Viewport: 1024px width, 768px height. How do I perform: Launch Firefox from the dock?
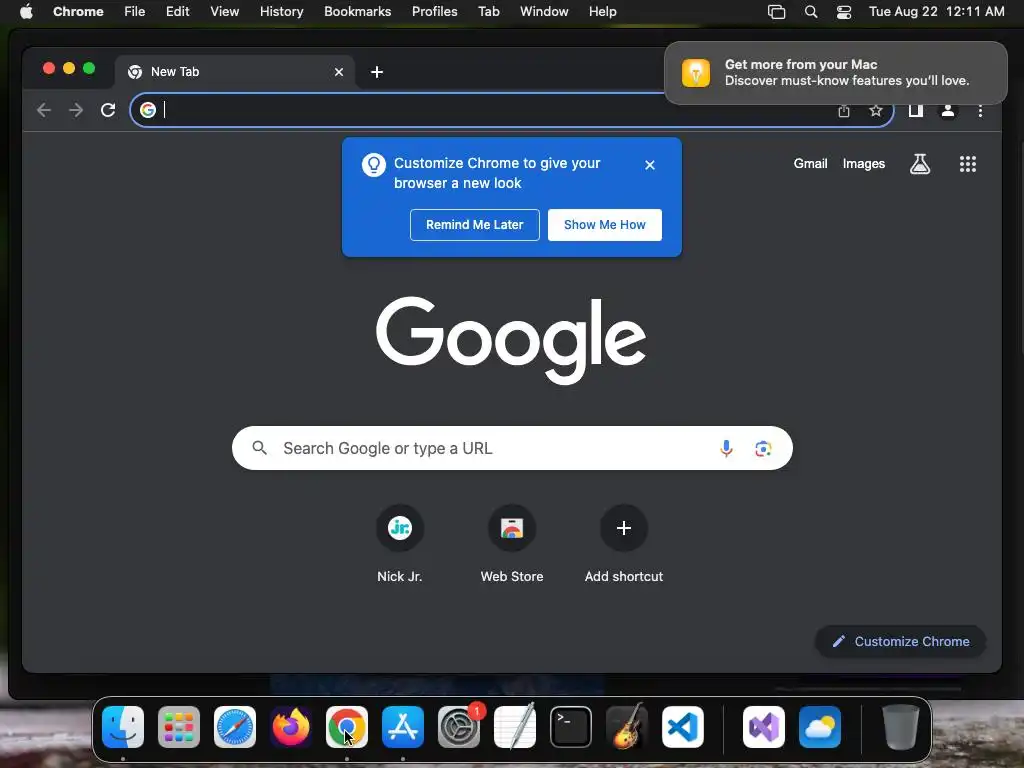[291, 727]
